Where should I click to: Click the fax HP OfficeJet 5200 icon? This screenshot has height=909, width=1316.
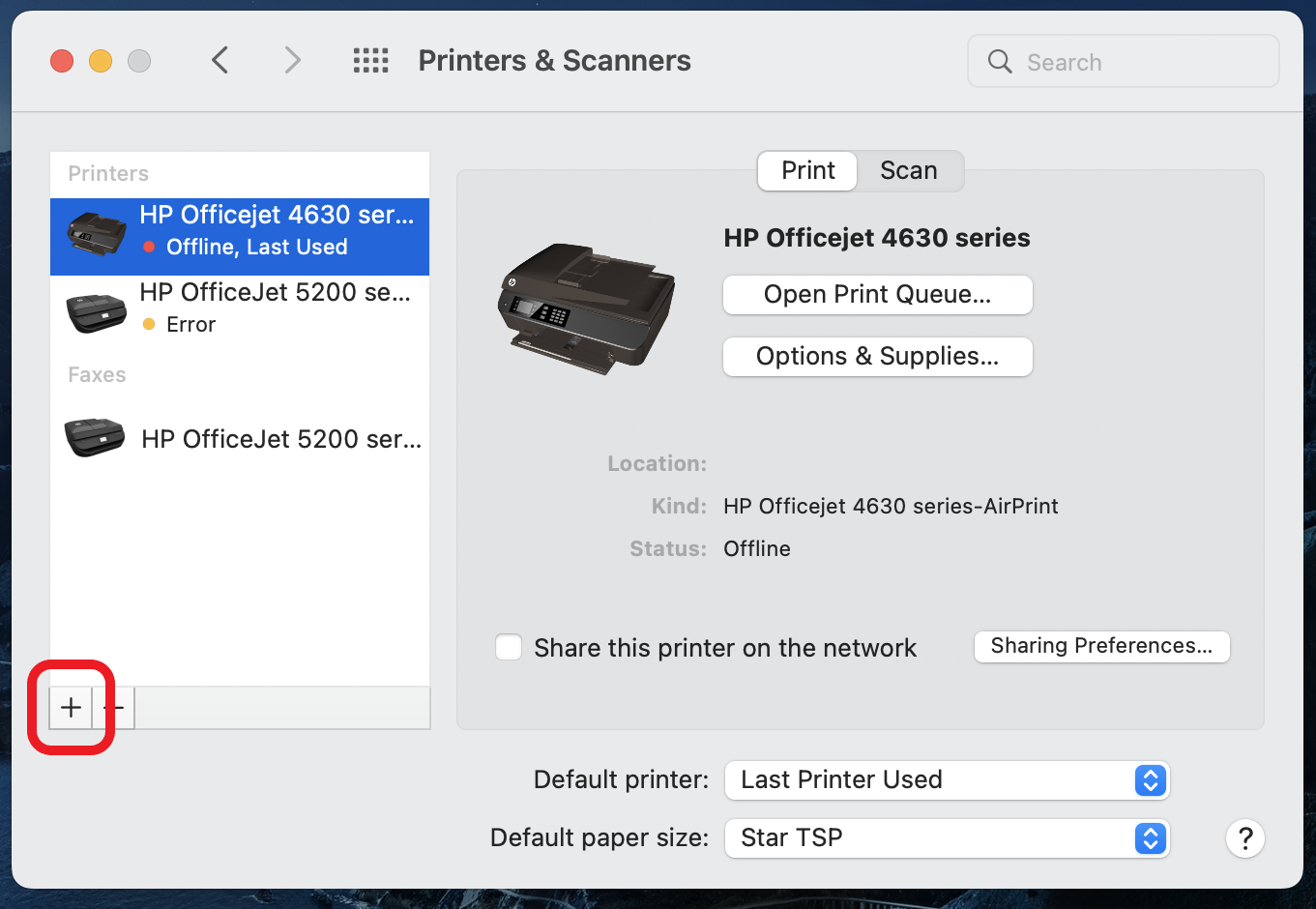pos(95,438)
